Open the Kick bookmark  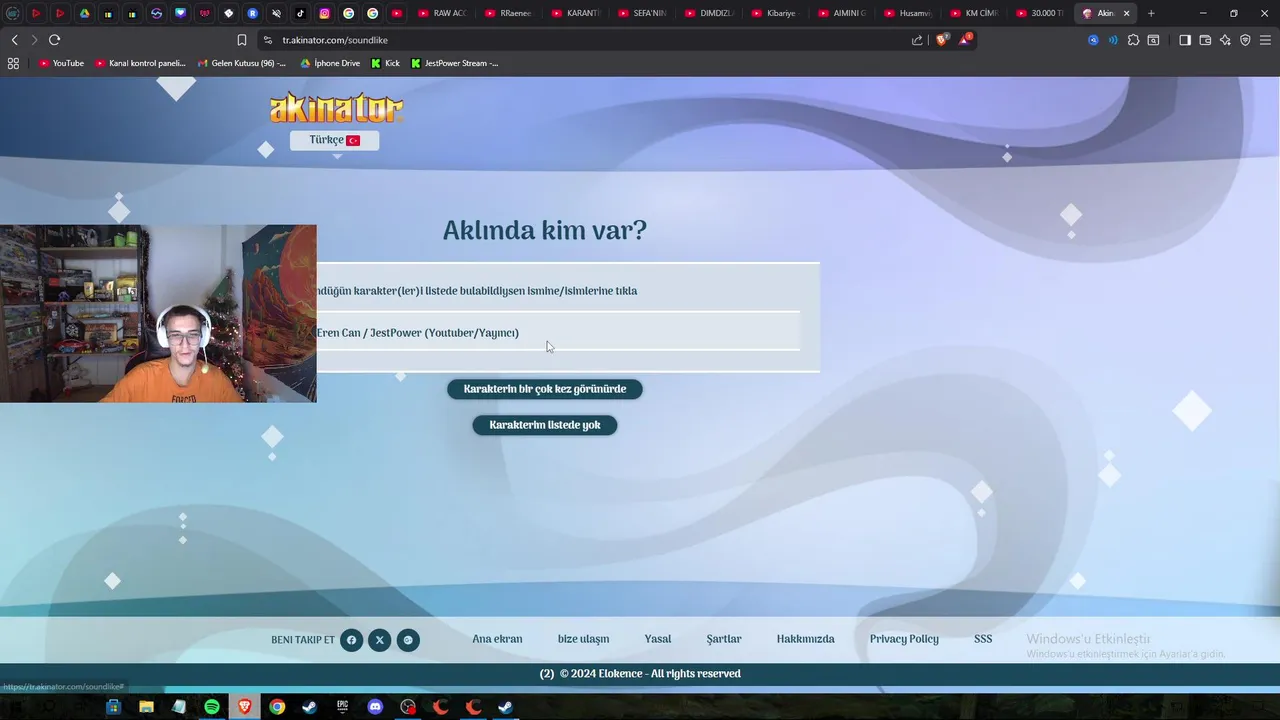click(385, 63)
